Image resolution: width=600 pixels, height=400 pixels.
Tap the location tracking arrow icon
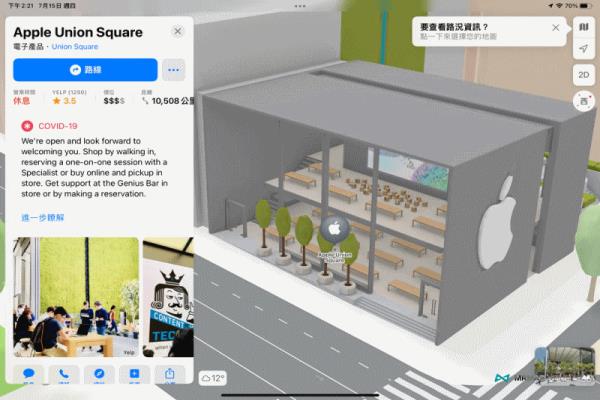[584, 49]
